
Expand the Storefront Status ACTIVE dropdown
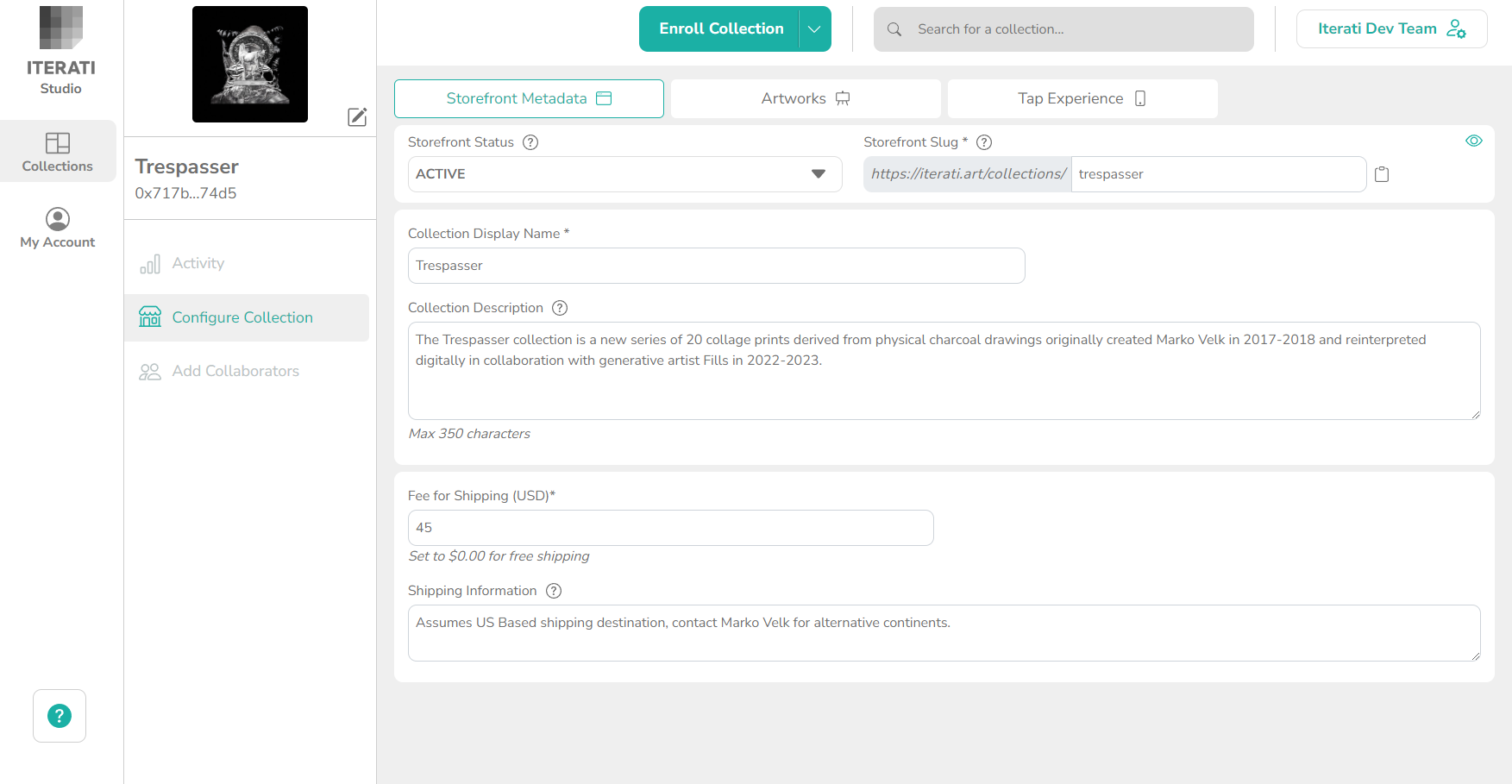point(624,174)
